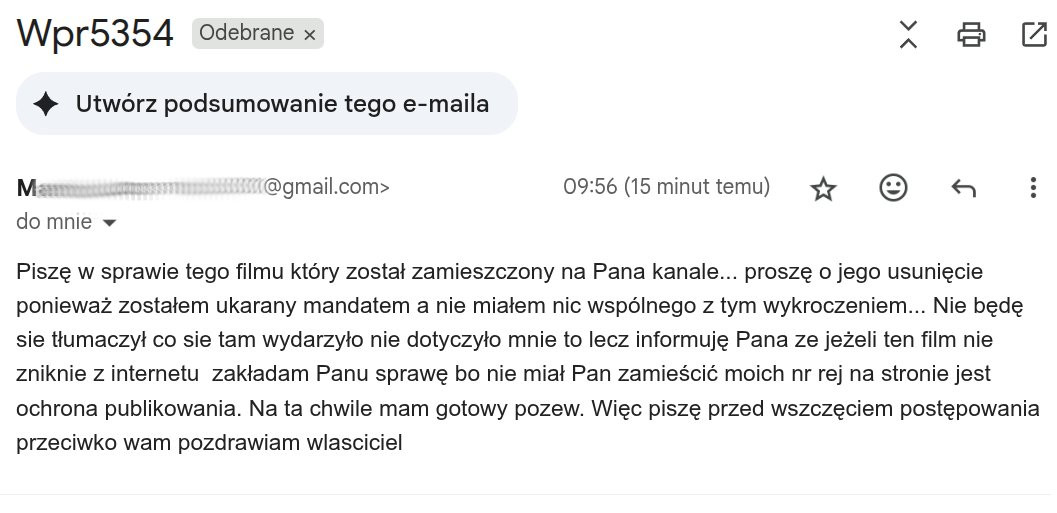Viewport: 1057px width, 513px height.
Task: Click the Odebrane label chip
Action: click(x=246, y=34)
